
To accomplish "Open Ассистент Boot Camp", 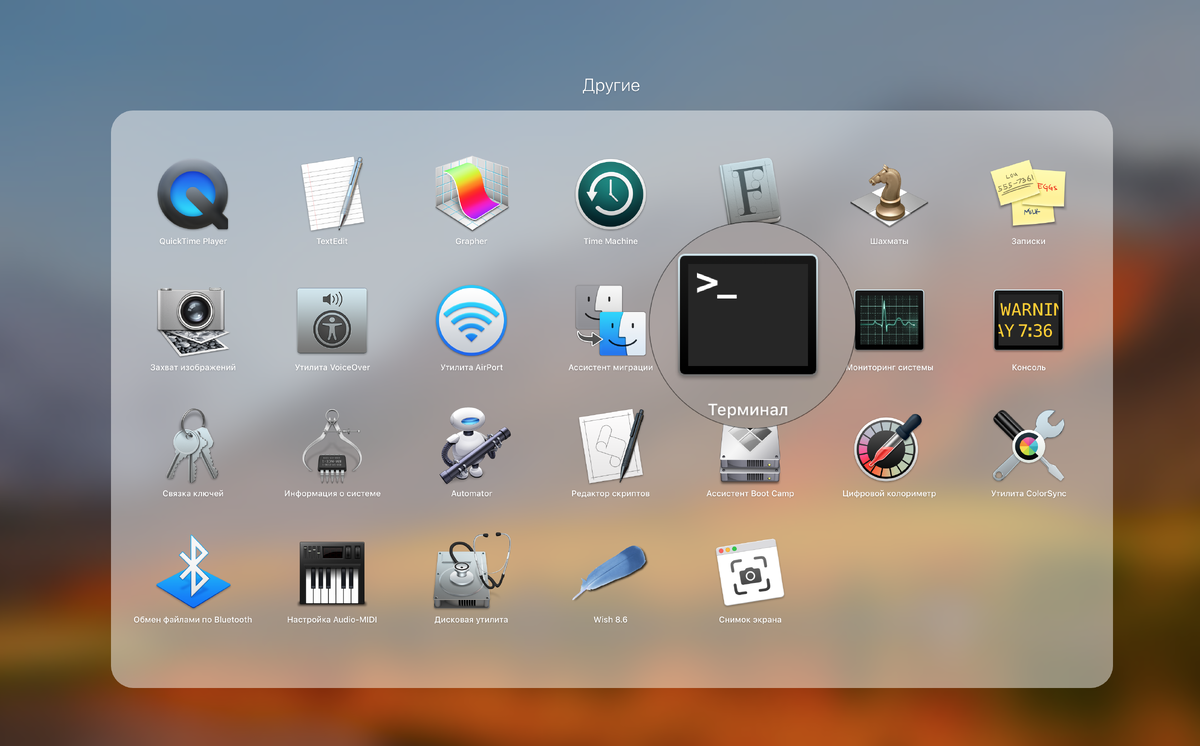I will point(750,456).
